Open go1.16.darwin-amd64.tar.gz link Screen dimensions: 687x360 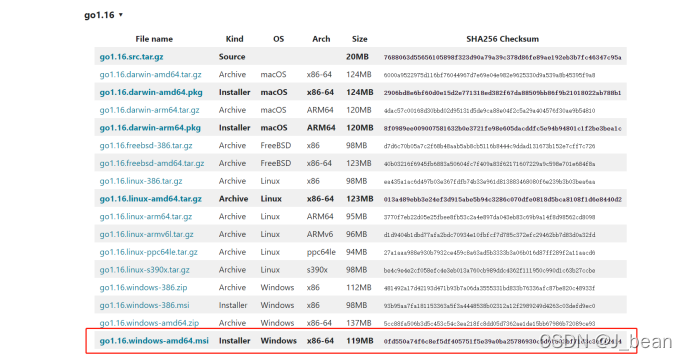click(150, 74)
